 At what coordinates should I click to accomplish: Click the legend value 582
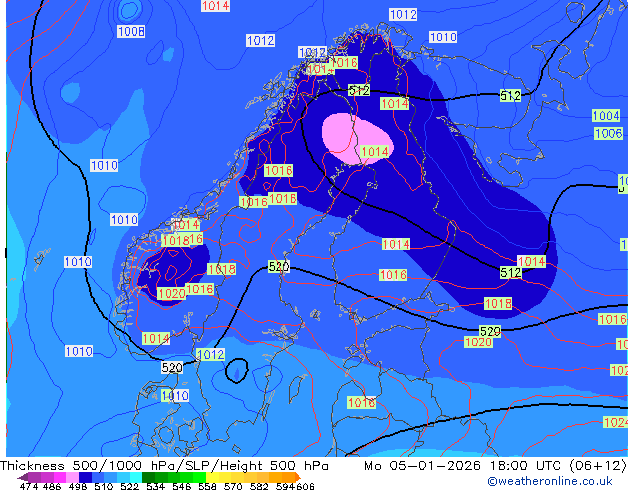coord(259,486)
